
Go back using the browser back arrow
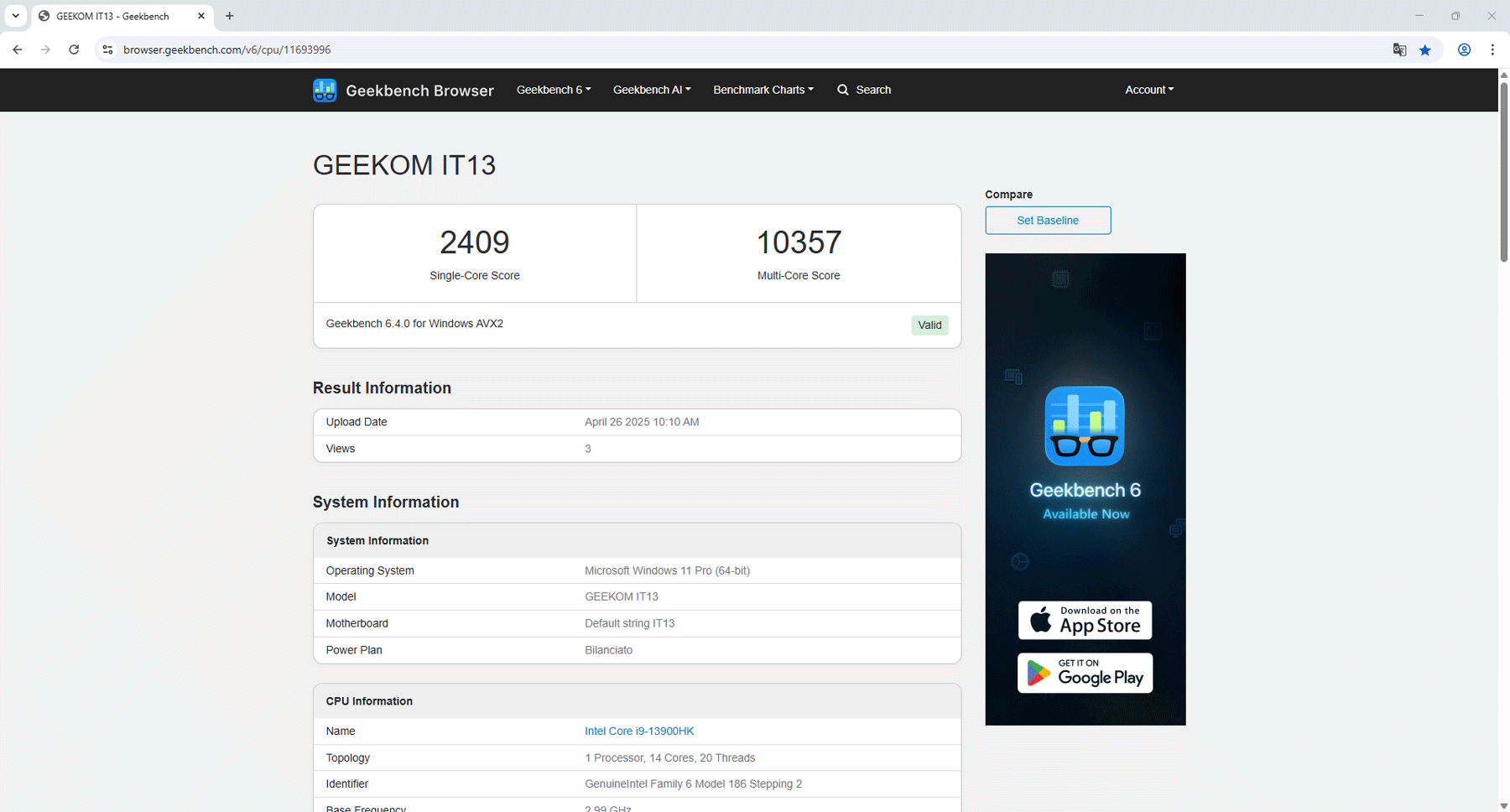[18, 49]
